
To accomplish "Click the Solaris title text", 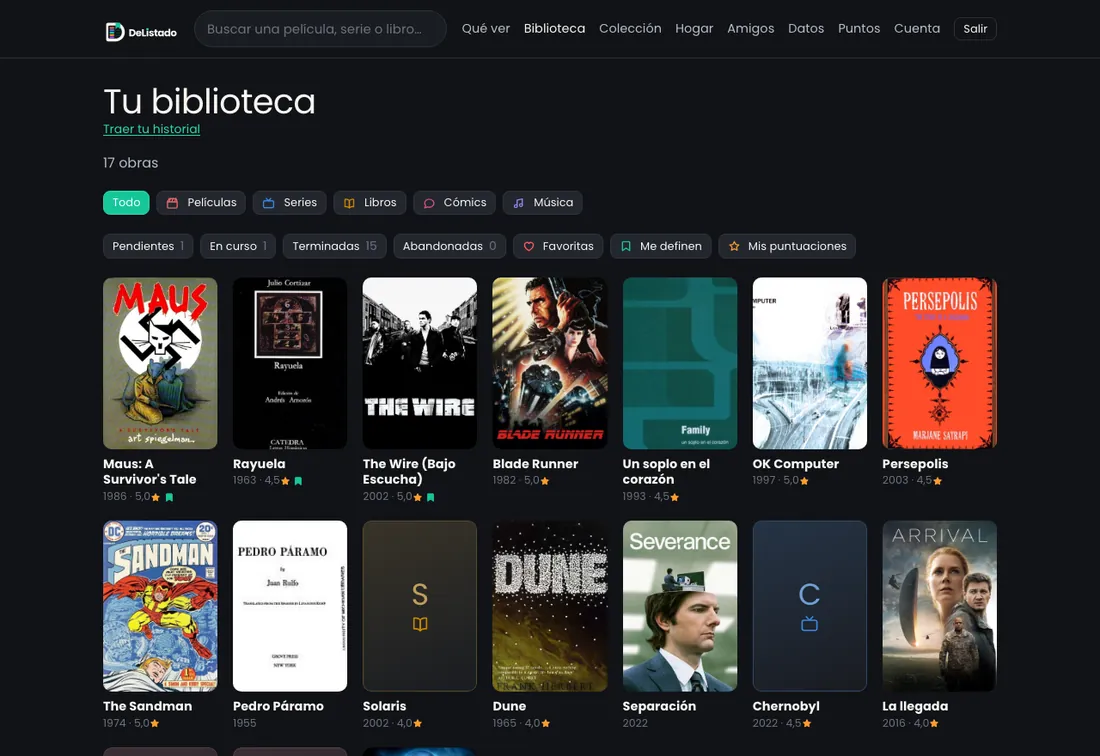I will pyautogui.click(x=384, y=707).
